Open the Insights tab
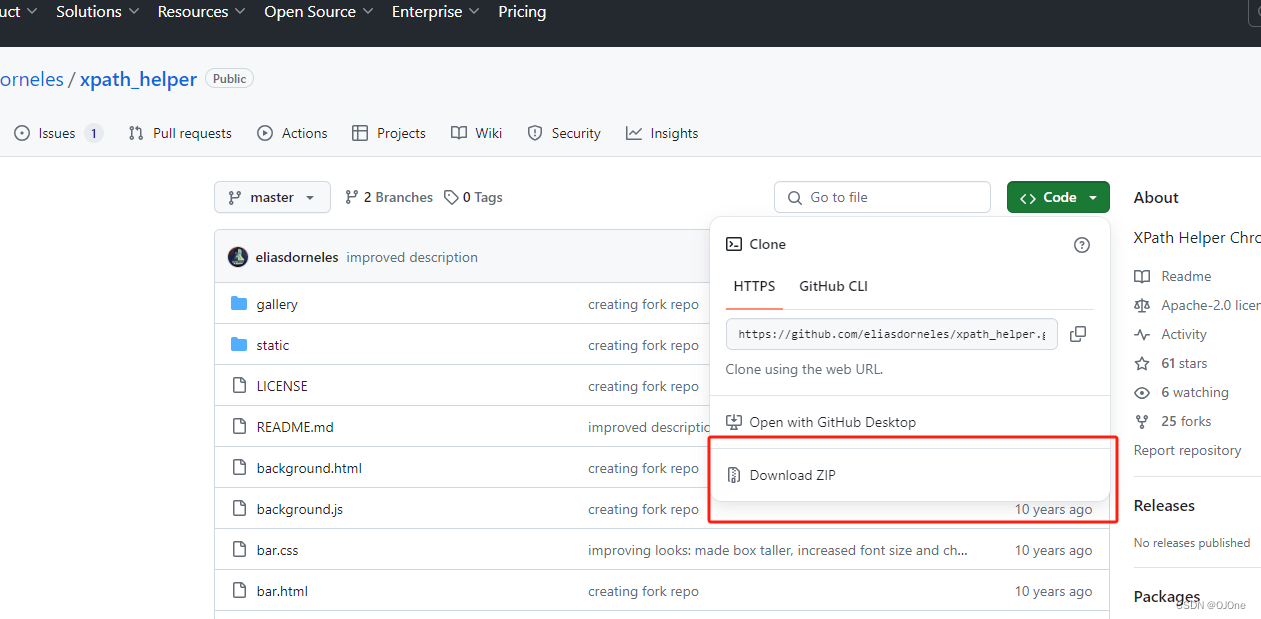 [x=662, y=132]
